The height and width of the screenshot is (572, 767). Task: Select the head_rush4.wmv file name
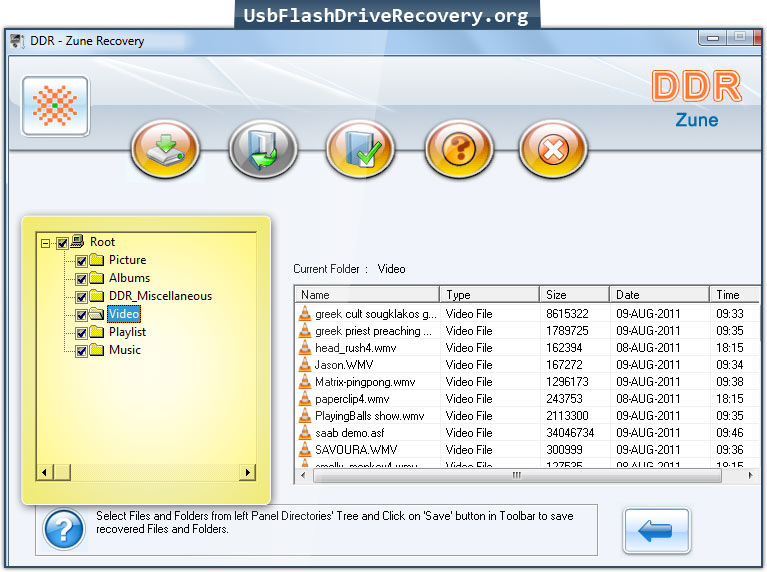(x=356, y=348)
